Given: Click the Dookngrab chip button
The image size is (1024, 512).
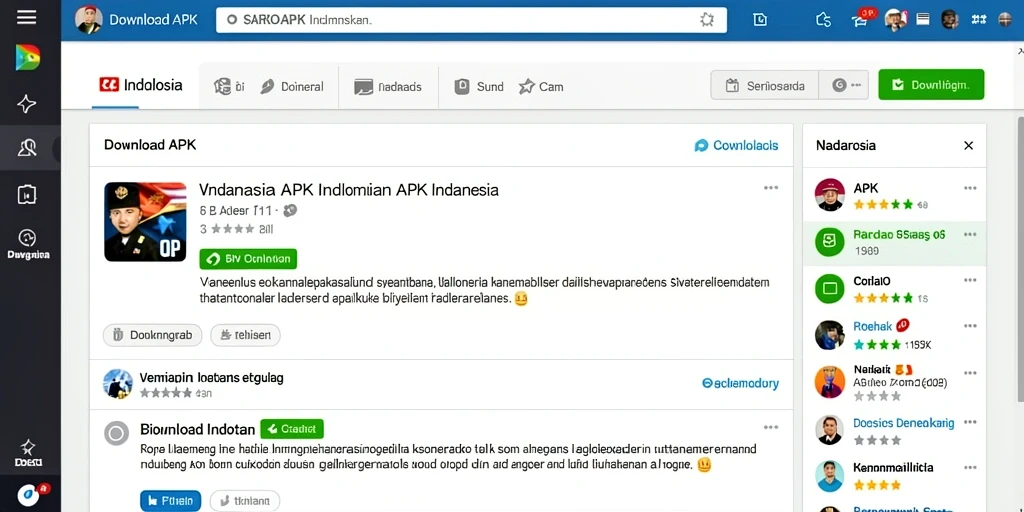Looking at the screenshot, I should [152, 335].
